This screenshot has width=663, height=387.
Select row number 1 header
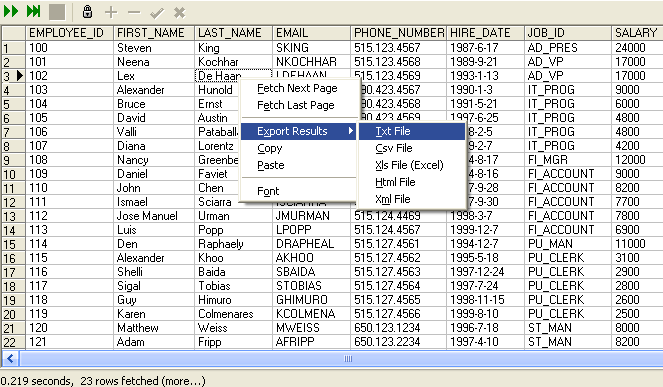coord(13,48)
